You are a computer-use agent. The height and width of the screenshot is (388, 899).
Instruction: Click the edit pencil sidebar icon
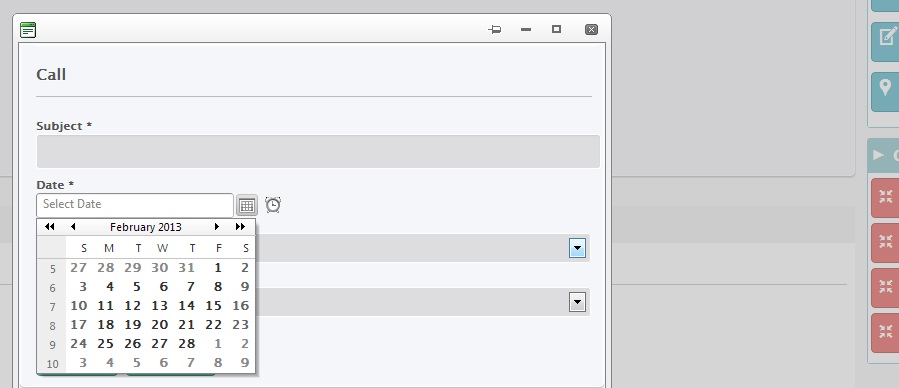coord(885,41)
